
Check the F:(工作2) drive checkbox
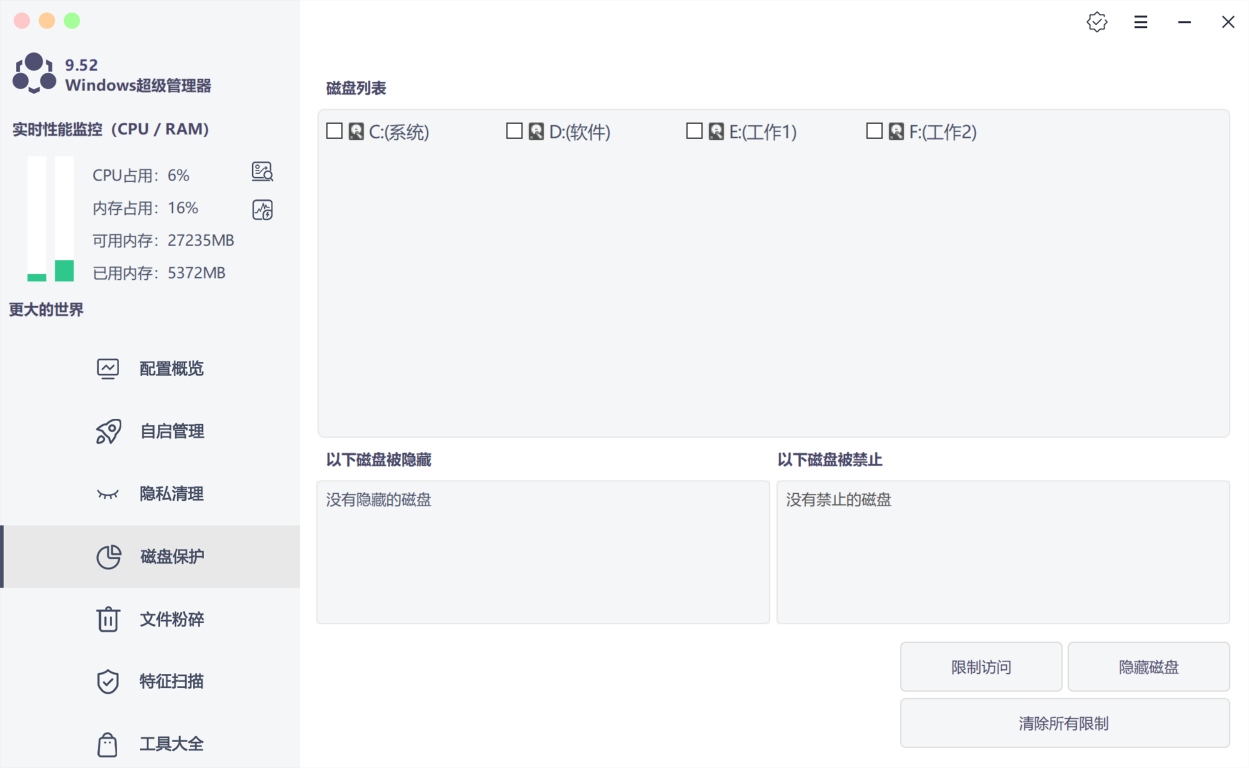click(x=873, y=130)
